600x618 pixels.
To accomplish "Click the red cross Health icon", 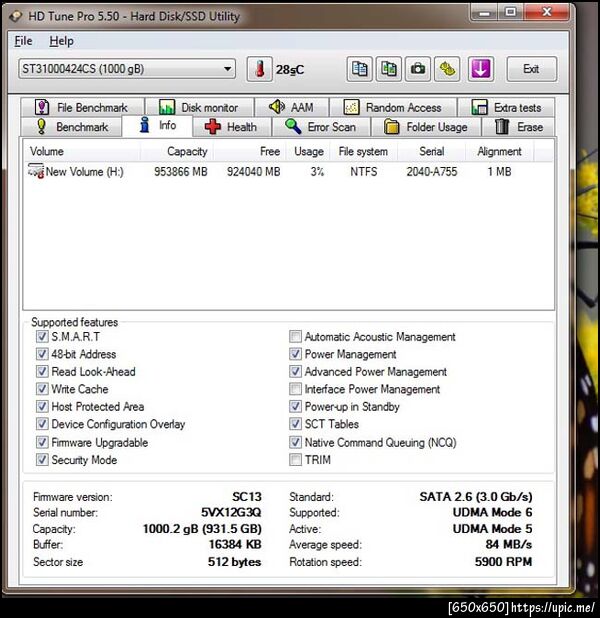I will pyautogui.click(x=213, y=127).
